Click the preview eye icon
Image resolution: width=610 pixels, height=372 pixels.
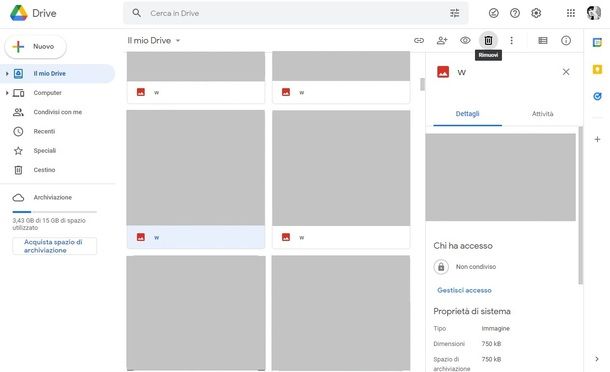tap(465, 40)
